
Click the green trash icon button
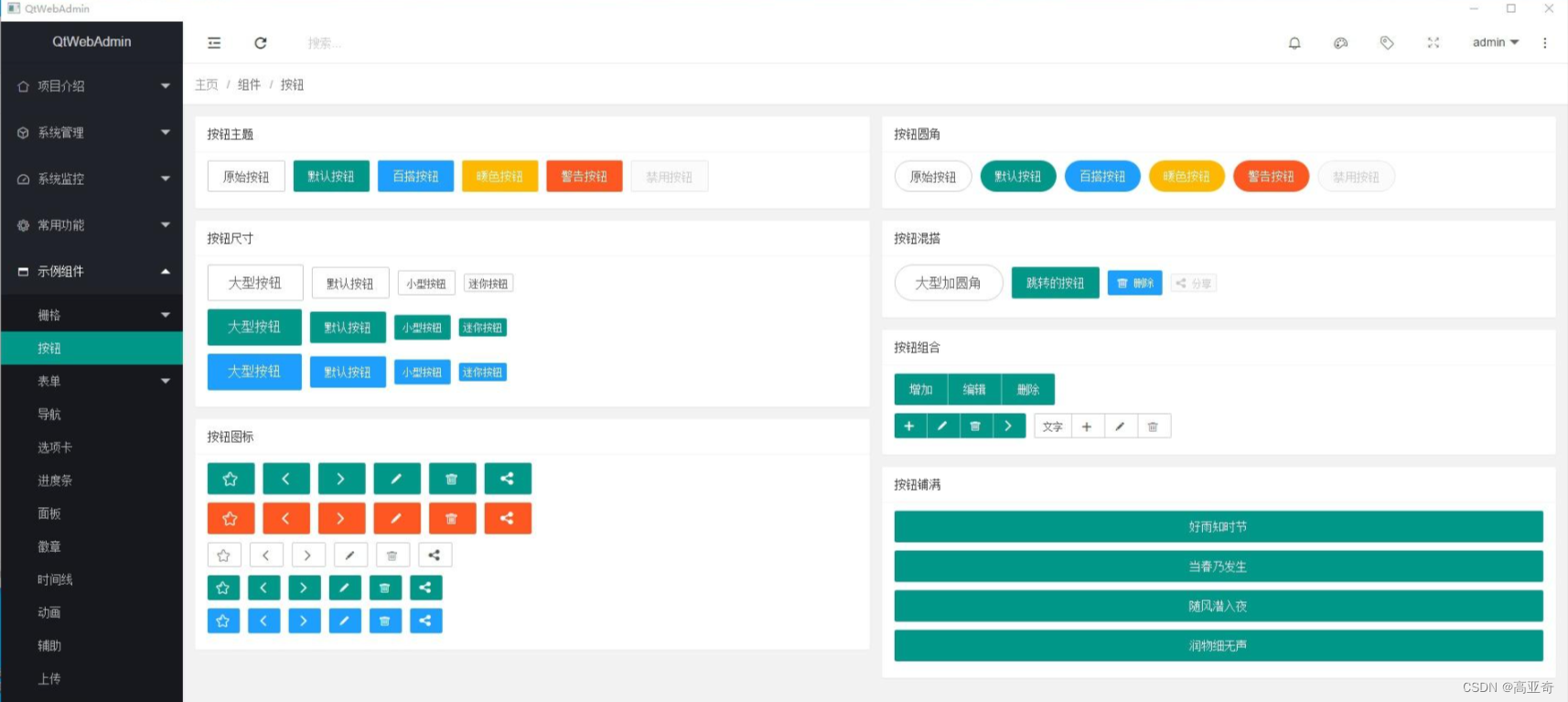point(452,479)
